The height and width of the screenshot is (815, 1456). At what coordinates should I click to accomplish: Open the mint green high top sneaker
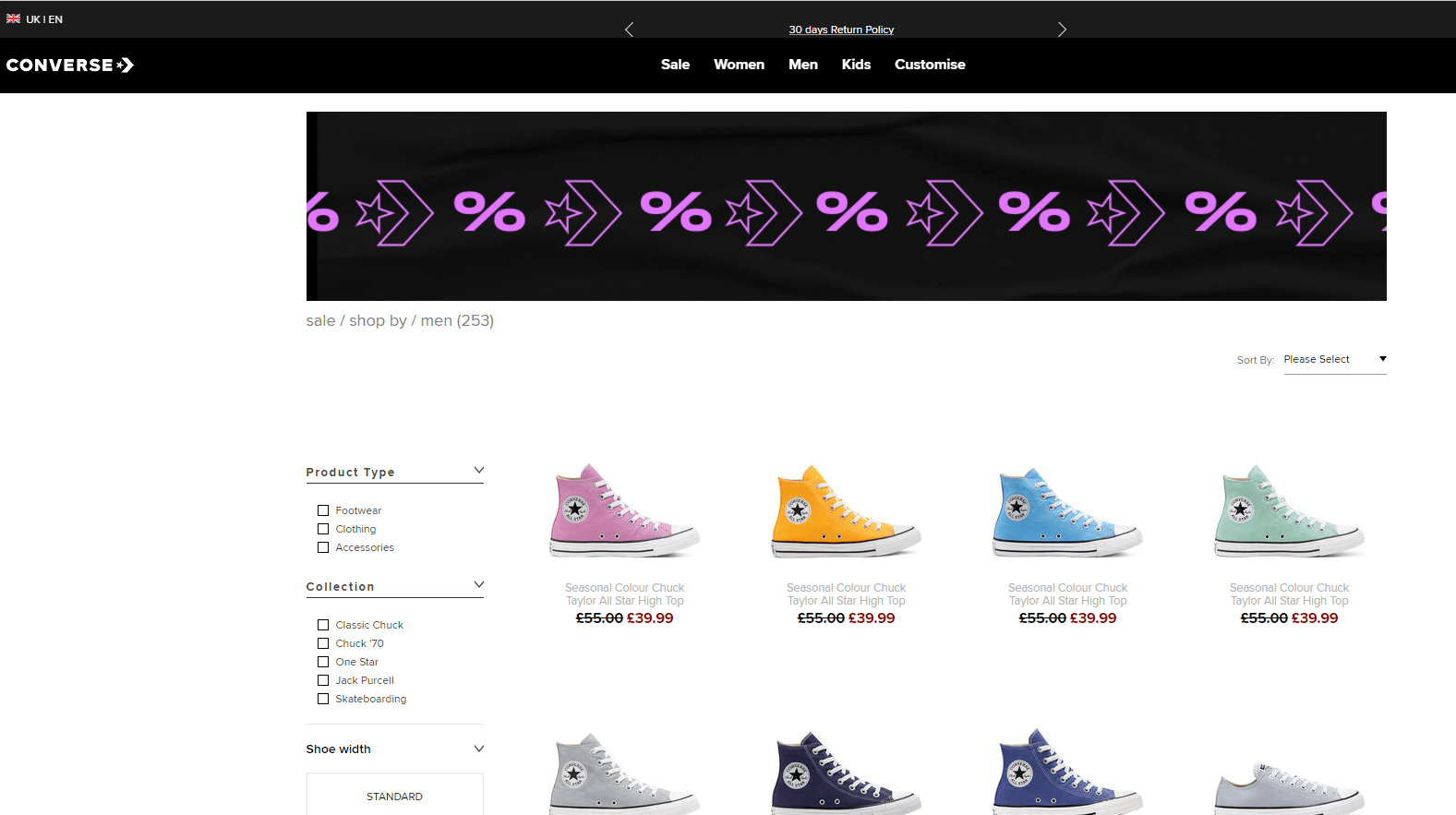click(x=1290, y=510)
